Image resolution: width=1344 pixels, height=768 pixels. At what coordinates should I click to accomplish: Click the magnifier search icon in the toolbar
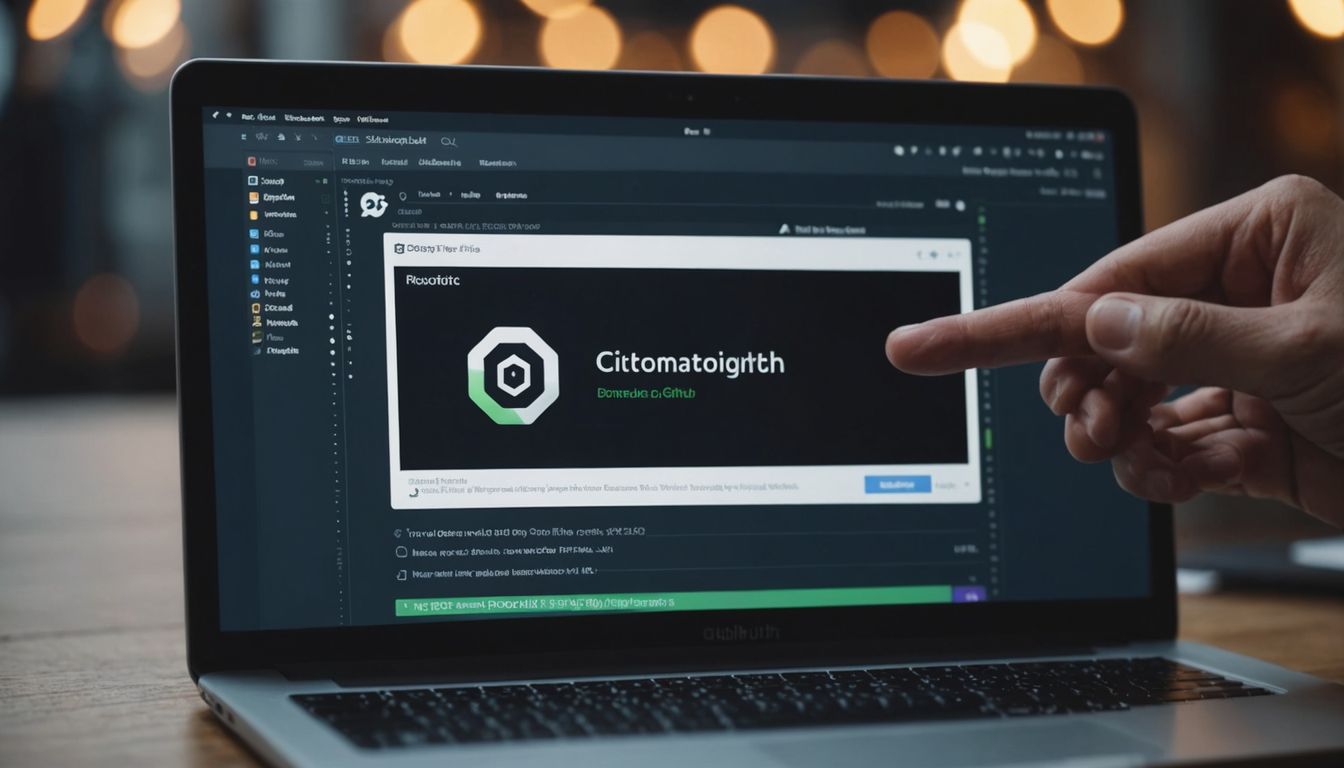(447, 142)
